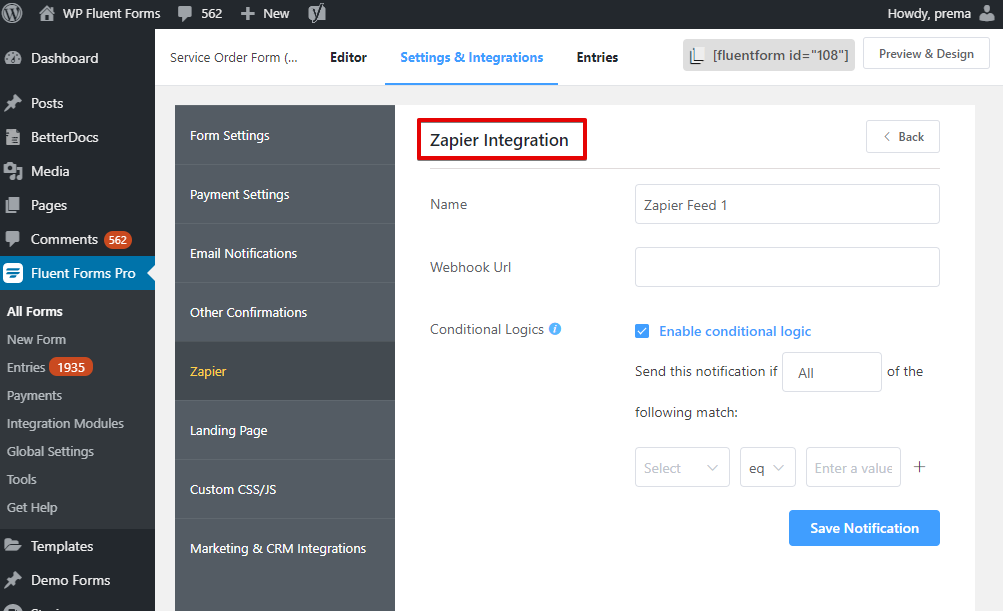The width and height of the screenshot is (1003, 611).
Task: Open Entries submenu with 1935 badge
Action: 50,367
